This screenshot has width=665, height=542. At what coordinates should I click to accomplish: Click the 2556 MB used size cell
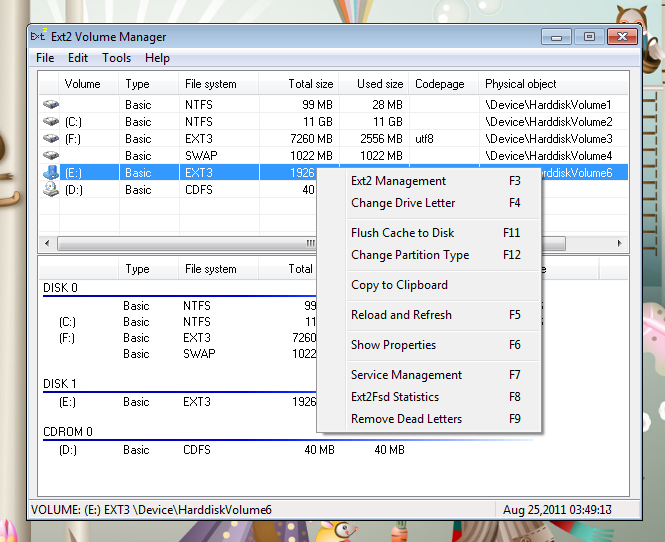click(381, 139)
